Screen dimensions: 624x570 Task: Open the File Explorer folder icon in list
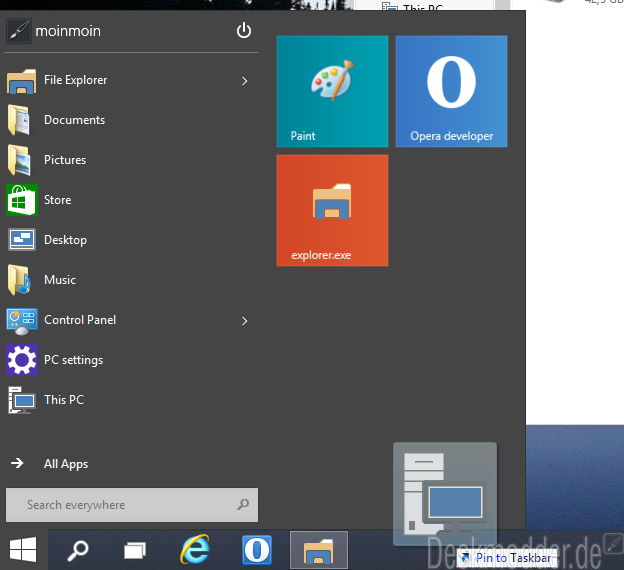pyautogui.click(x=21, y=81)
